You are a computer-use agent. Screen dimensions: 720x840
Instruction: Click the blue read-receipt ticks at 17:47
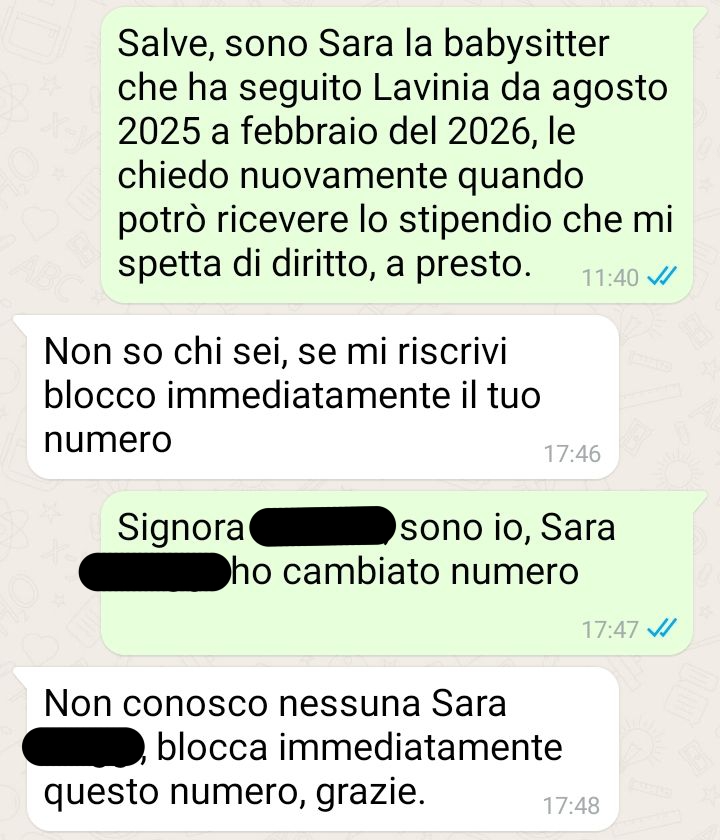[662, 628]
